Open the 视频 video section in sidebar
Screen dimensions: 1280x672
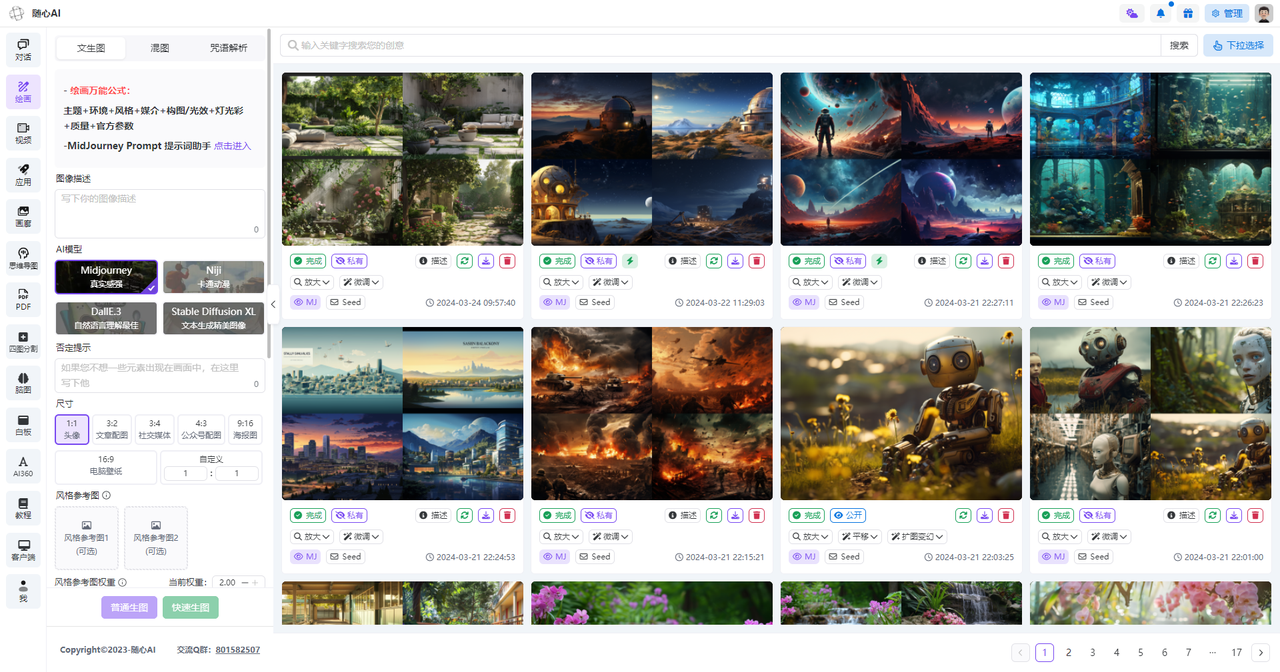[x=23, y=132]
